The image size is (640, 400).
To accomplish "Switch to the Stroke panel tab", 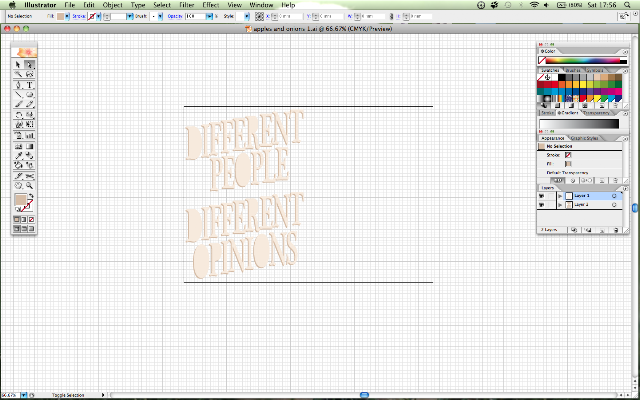I will (547, 113).
